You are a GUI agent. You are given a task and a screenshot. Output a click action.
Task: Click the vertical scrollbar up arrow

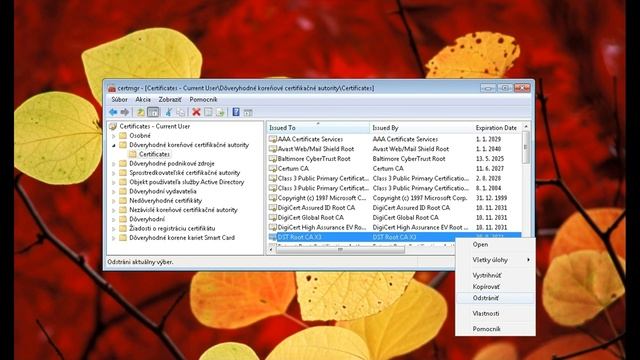[526, 127]
